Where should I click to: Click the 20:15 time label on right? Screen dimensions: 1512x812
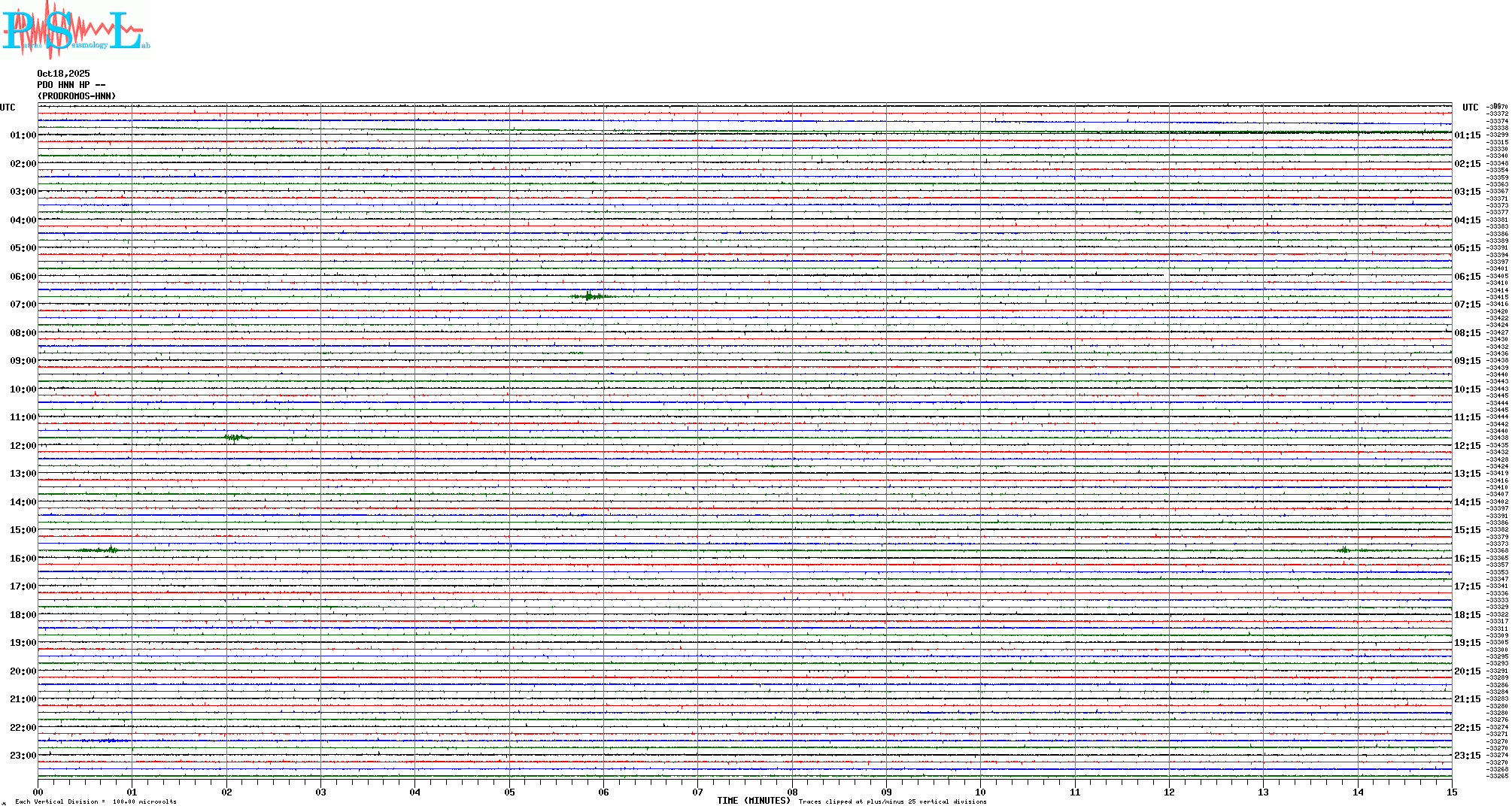click(x=1467, y=671)
